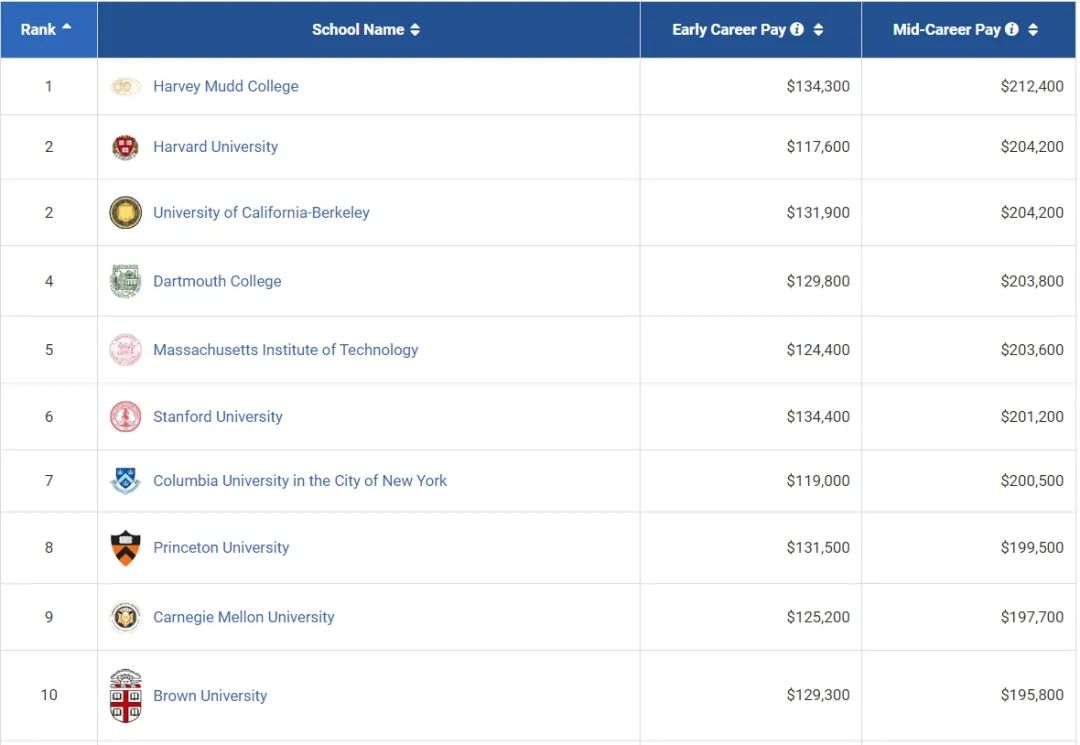Select MIT mid-career pay $203,600

[x=1032, y=350]
